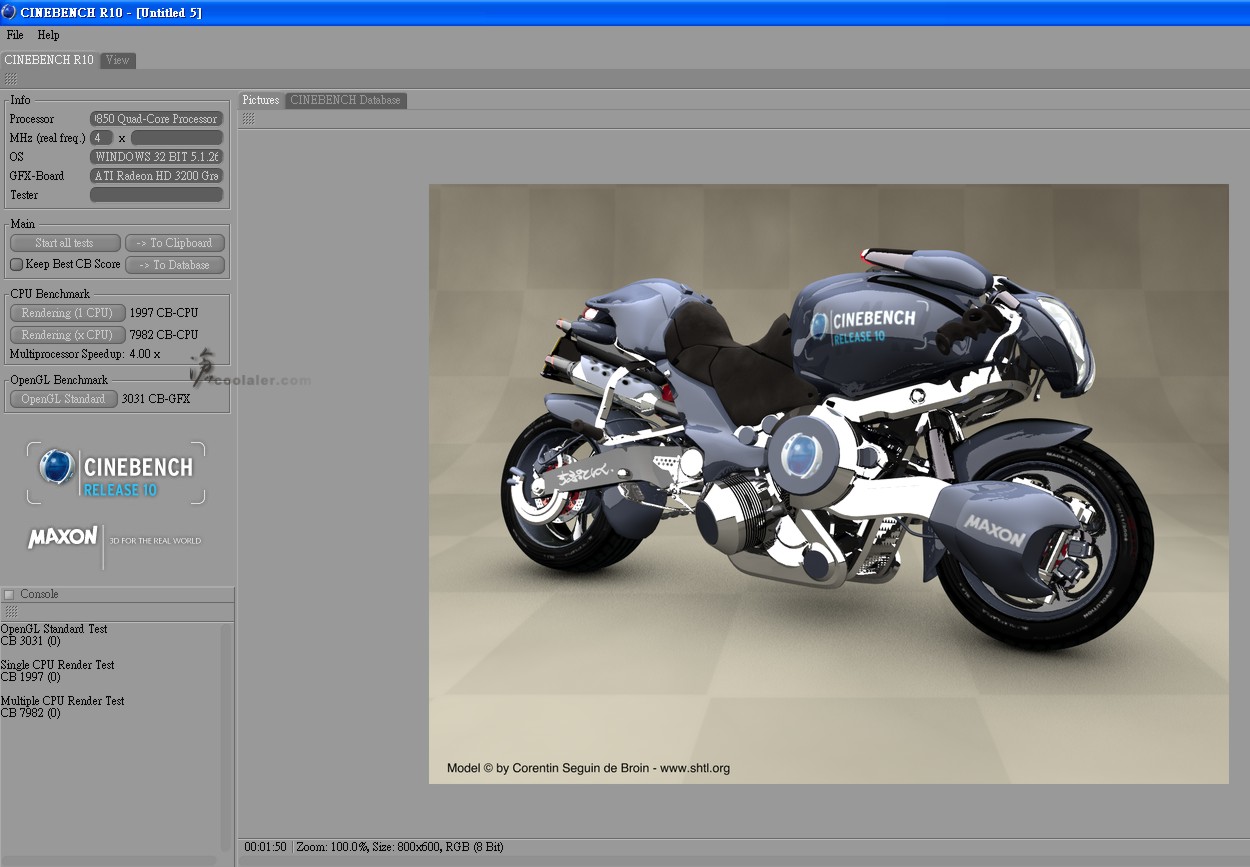The image size is (1250, 867).
Task: Click the CINEBENCH title bar app icon
Action: coord(9,13)
